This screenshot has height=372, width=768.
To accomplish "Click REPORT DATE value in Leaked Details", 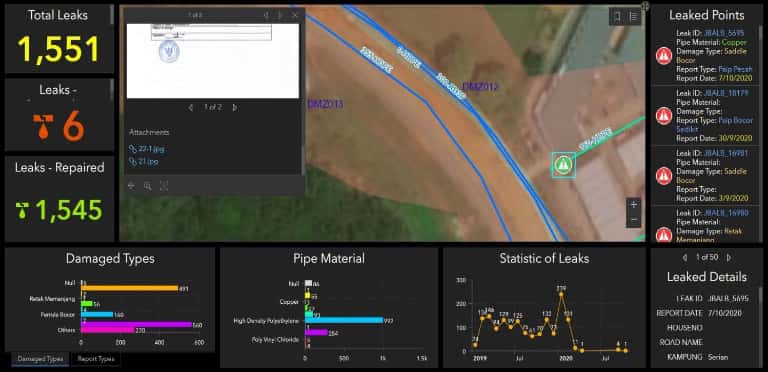I will coord(725,313).
